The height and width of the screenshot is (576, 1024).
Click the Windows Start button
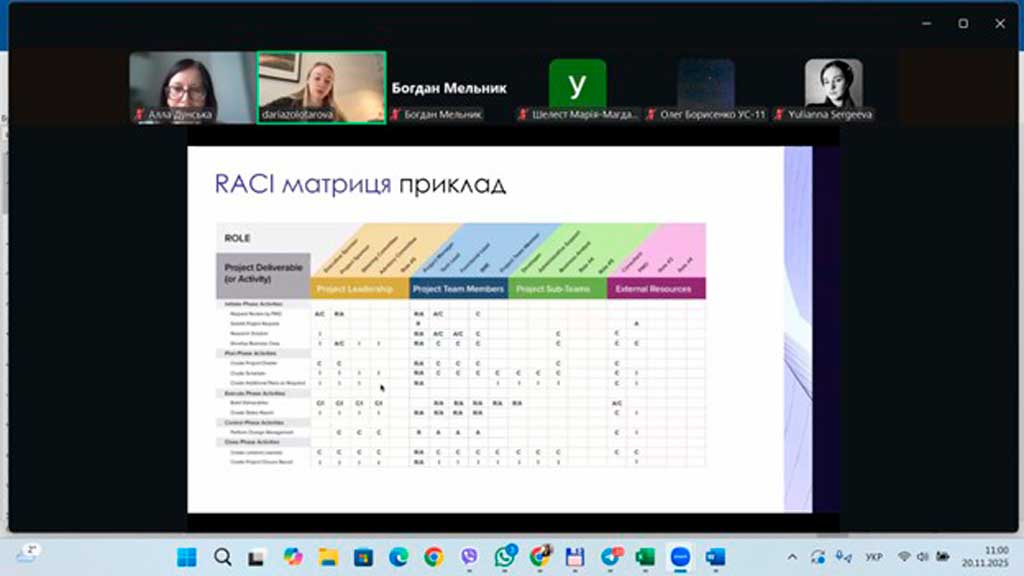point(187,556)
